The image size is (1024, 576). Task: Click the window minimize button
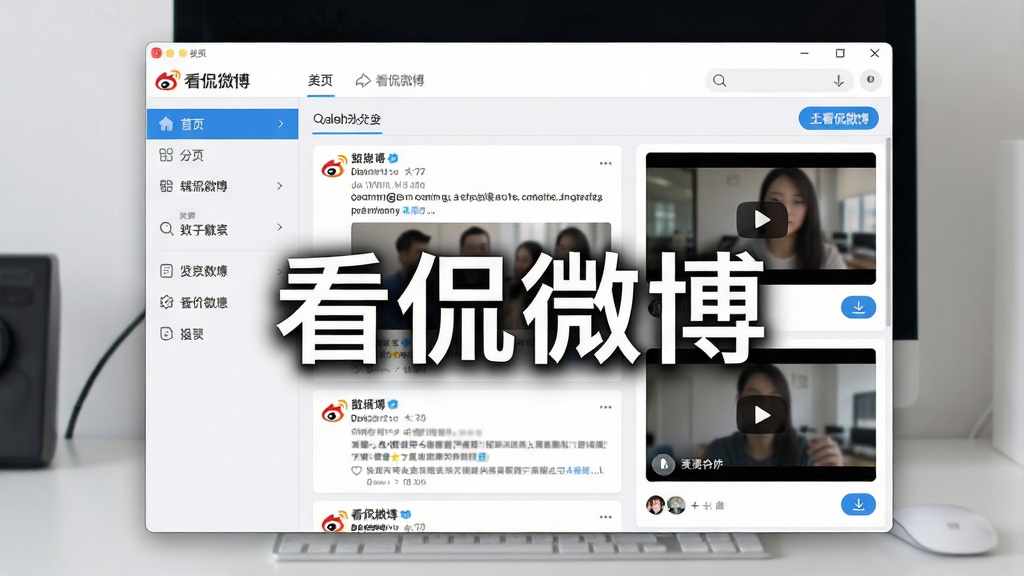click(805, 53)
